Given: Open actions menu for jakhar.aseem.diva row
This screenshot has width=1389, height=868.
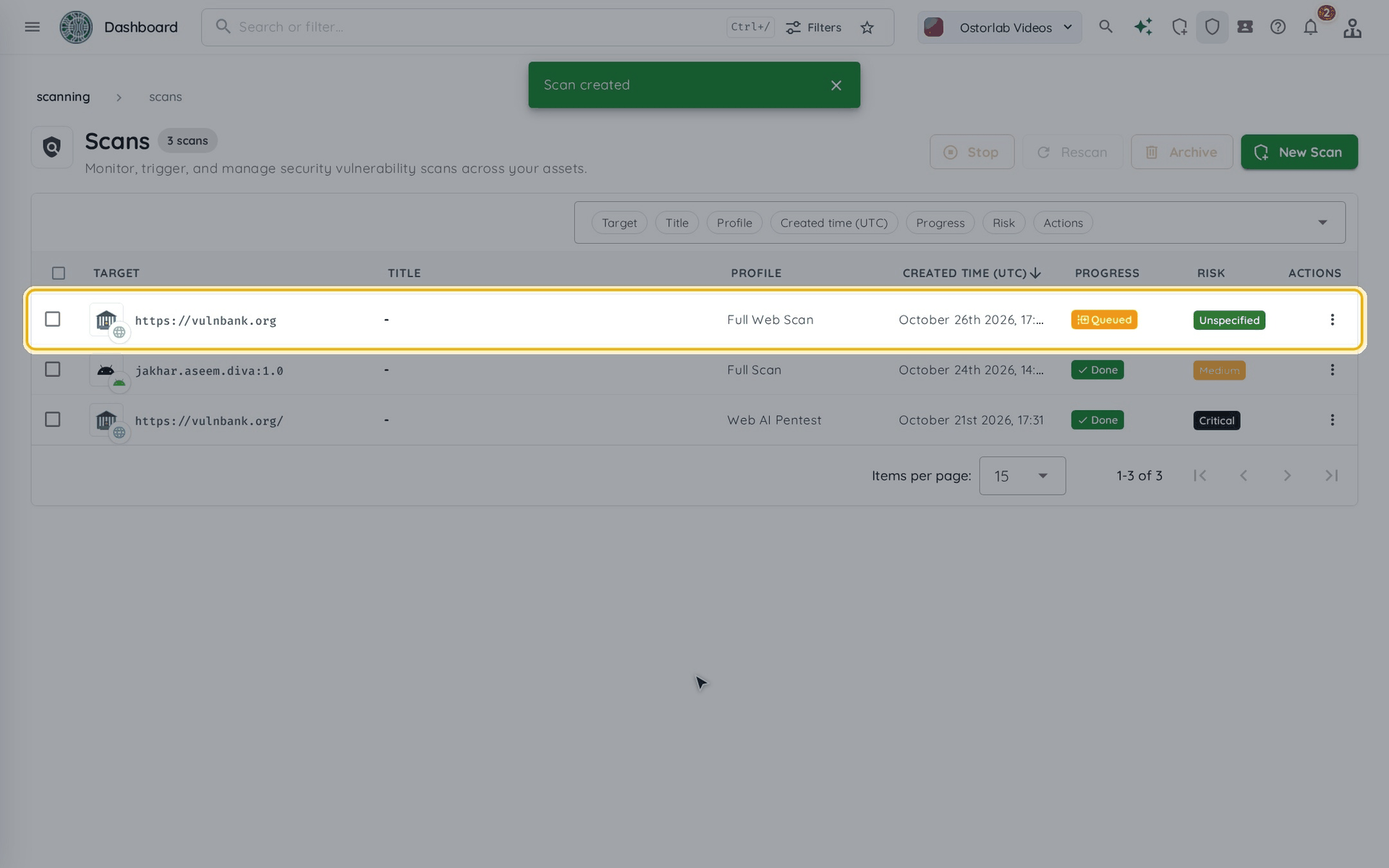Looking at the screenshot, I should tap(1332, 370).
